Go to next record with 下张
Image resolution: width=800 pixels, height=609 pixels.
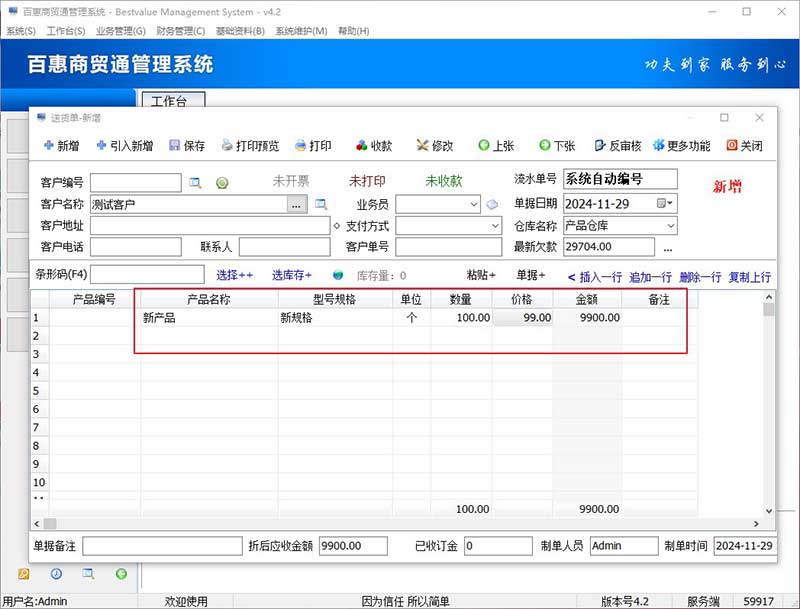click(x=557, y=146)
